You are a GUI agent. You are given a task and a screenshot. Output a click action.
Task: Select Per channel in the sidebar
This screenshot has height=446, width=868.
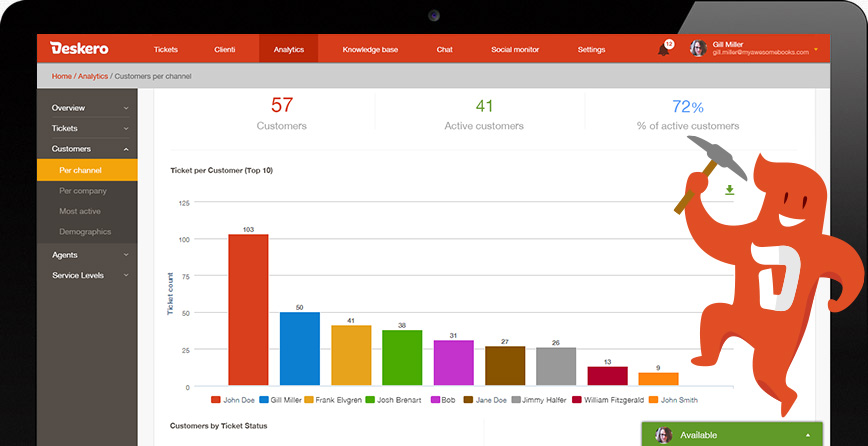pos(87,170)
